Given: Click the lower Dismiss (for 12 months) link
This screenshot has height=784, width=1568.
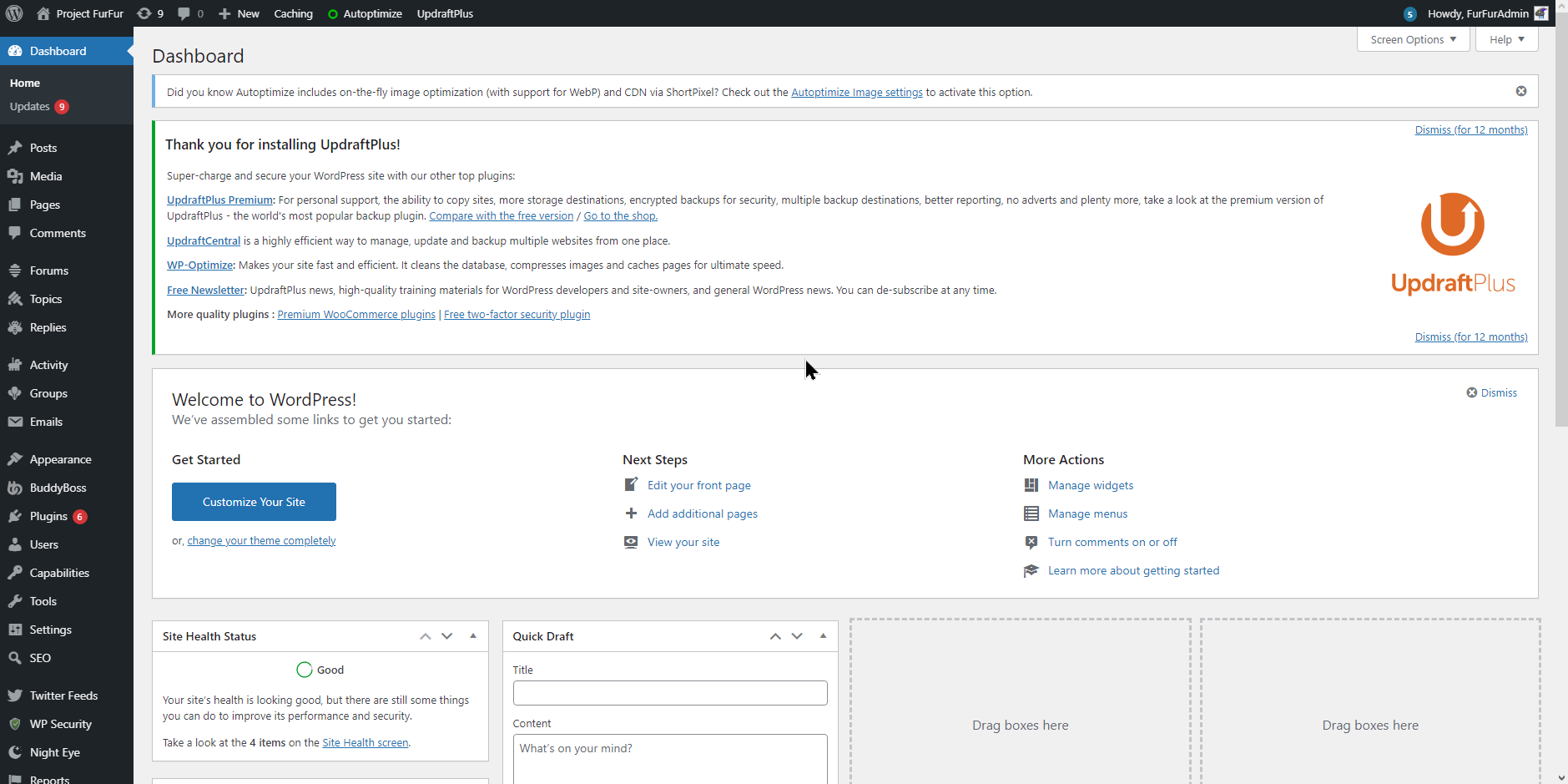Looking at the screenshot, I should click(1471, 336).
